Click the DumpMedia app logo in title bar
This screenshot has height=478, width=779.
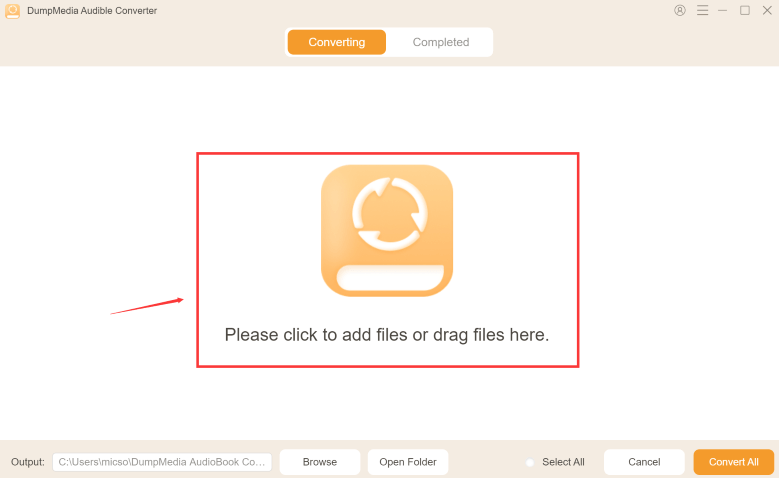pyautogui.click(x=12, y=11)
